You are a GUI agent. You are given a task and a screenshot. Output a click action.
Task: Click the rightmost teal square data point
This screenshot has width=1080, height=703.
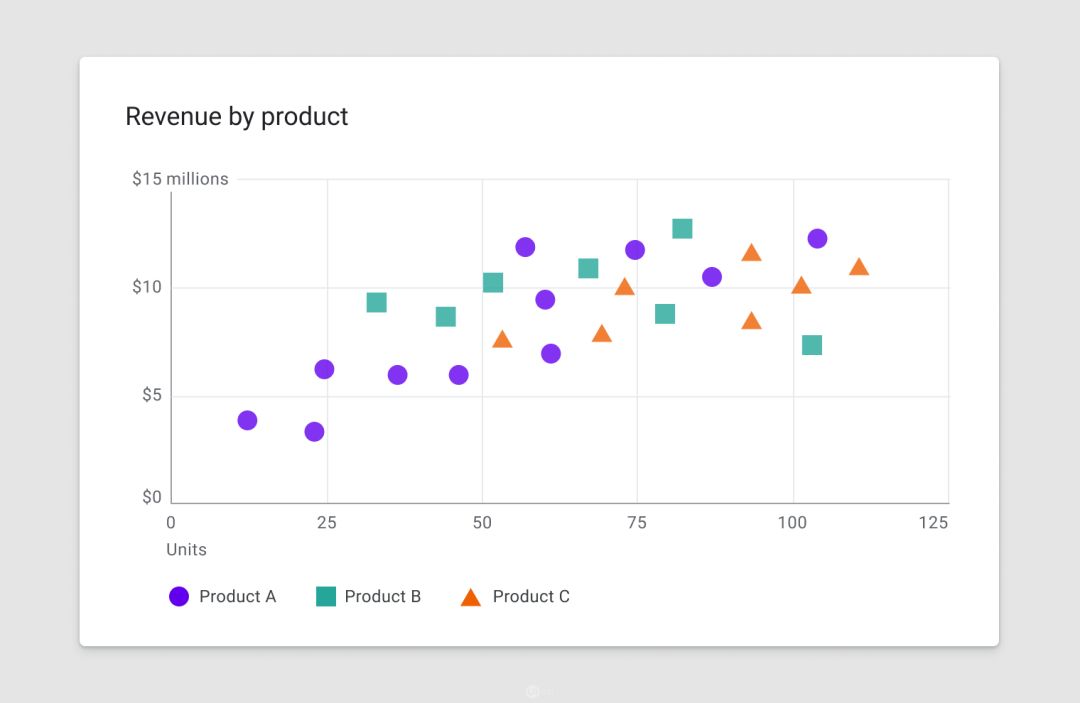[x=812, y=345]
